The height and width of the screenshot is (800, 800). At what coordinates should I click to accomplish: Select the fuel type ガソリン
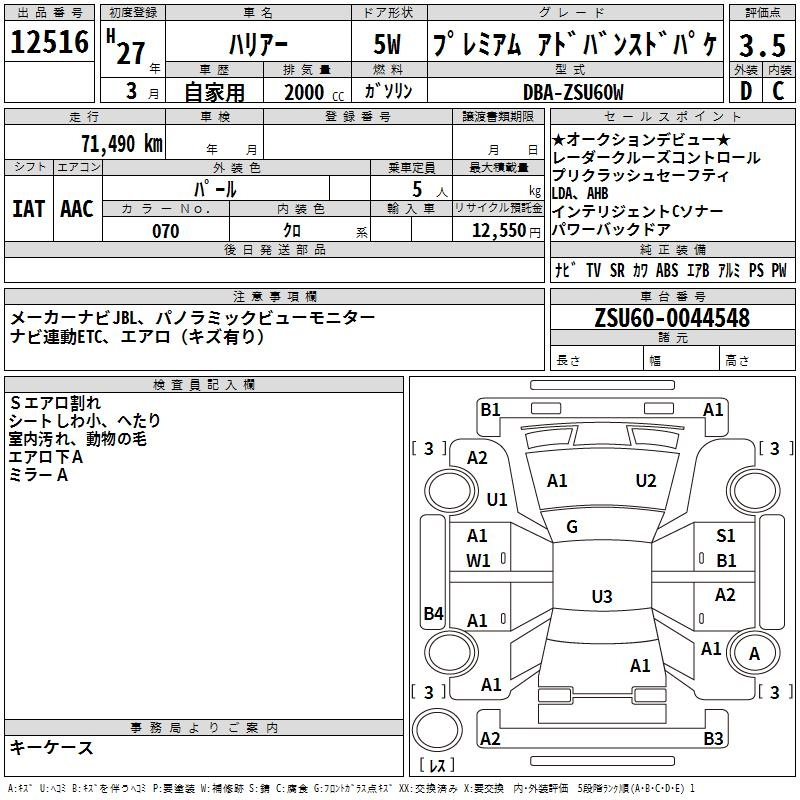tap(388, 91)
